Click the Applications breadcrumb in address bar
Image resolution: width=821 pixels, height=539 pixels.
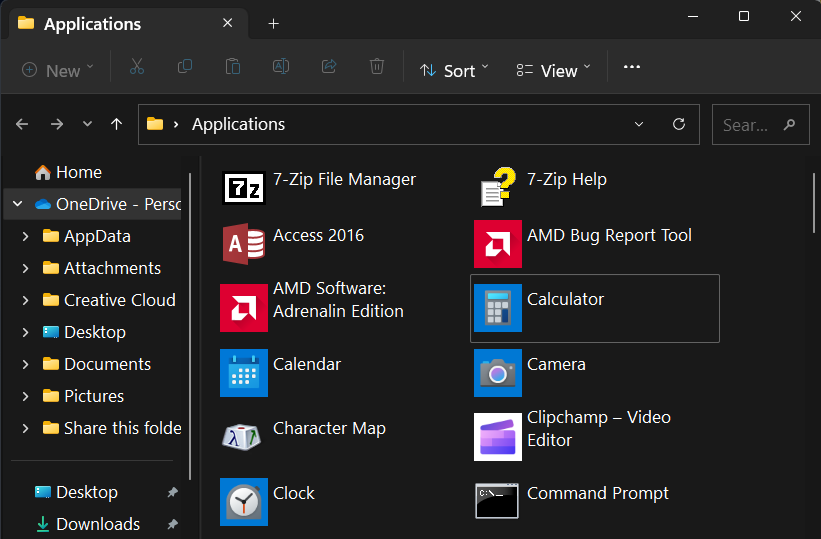(238, 124)
